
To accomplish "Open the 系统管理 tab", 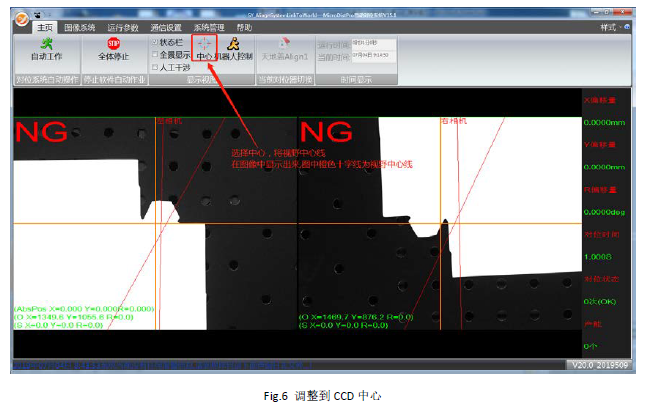I will (209, 28).
